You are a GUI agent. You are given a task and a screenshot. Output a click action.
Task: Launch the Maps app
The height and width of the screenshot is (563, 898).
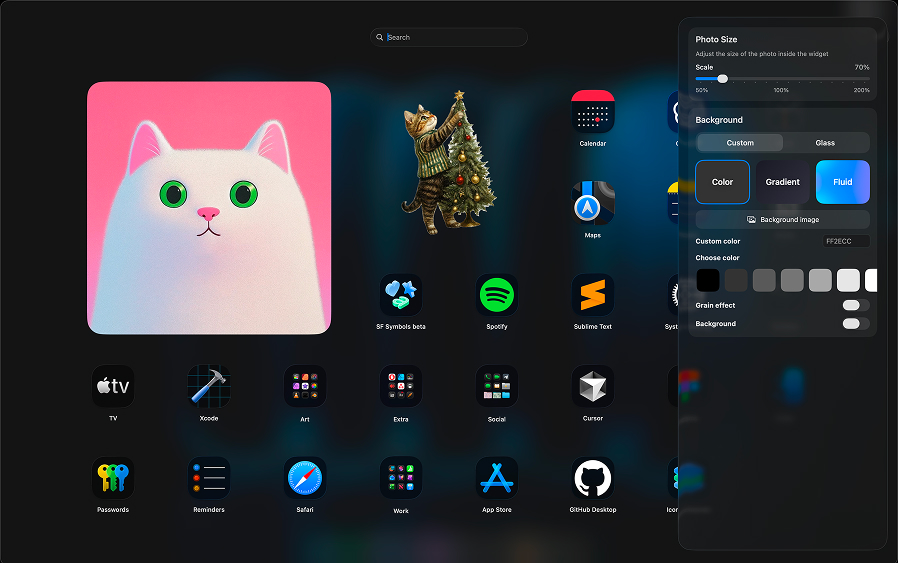coord(592,203)
